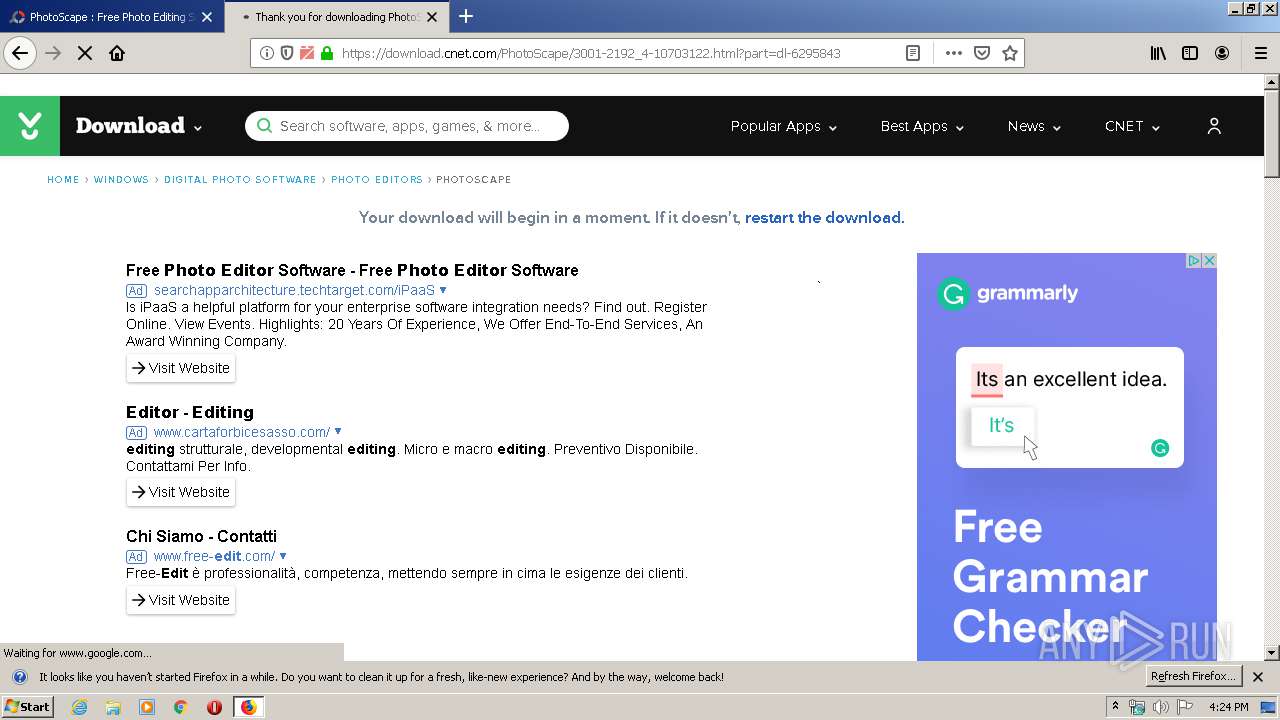Open Free Photo Editor Software ad title
The width and height of the screenshot is (1280, 720).
click(352, 270)
